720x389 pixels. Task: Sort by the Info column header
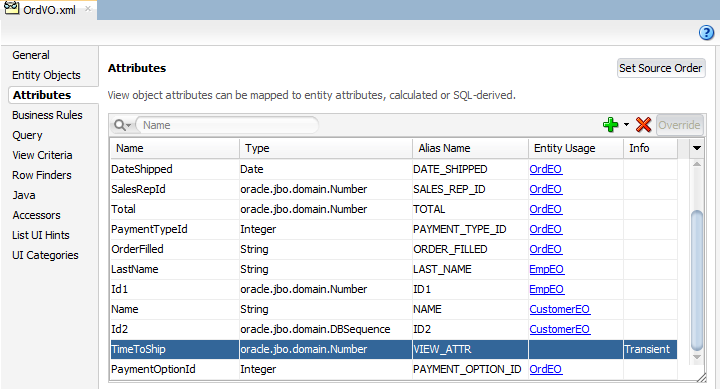click(650, 148)
